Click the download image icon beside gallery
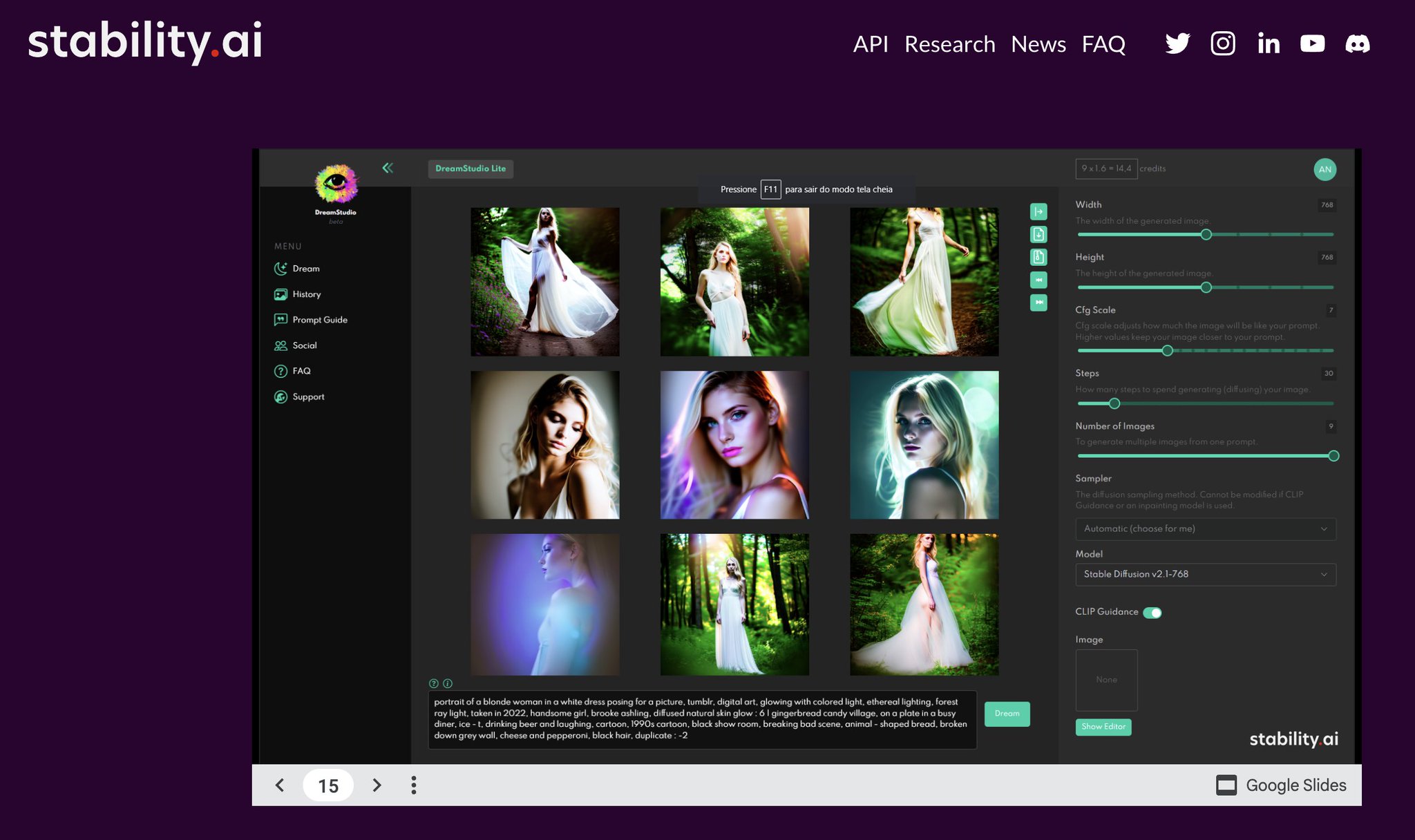This screenshot has width=1415, height=840. click(x=1038, y=234)
